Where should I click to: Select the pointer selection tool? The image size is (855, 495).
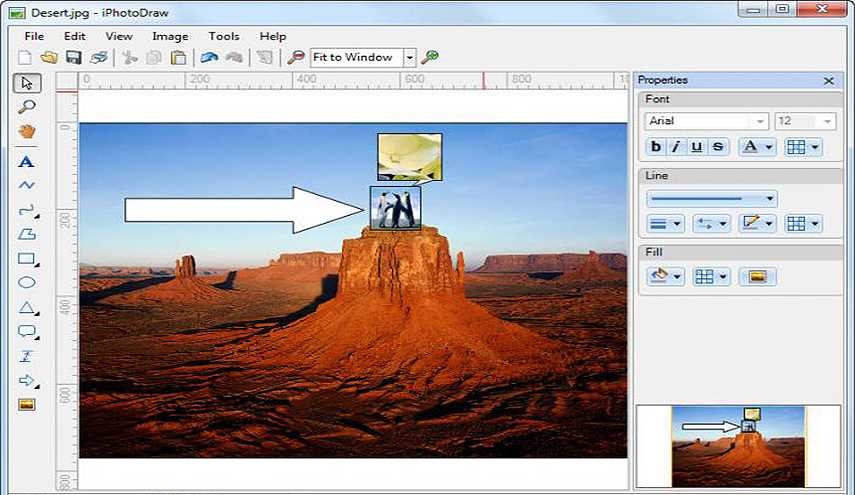click(x=27, y=83)
